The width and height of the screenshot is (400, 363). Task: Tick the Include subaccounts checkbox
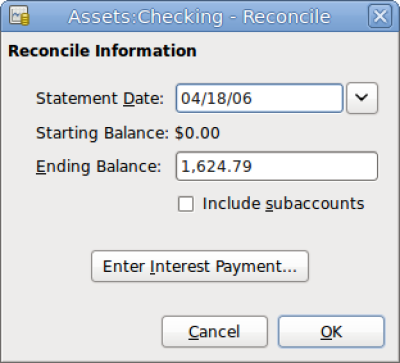(x=186, y=204)
